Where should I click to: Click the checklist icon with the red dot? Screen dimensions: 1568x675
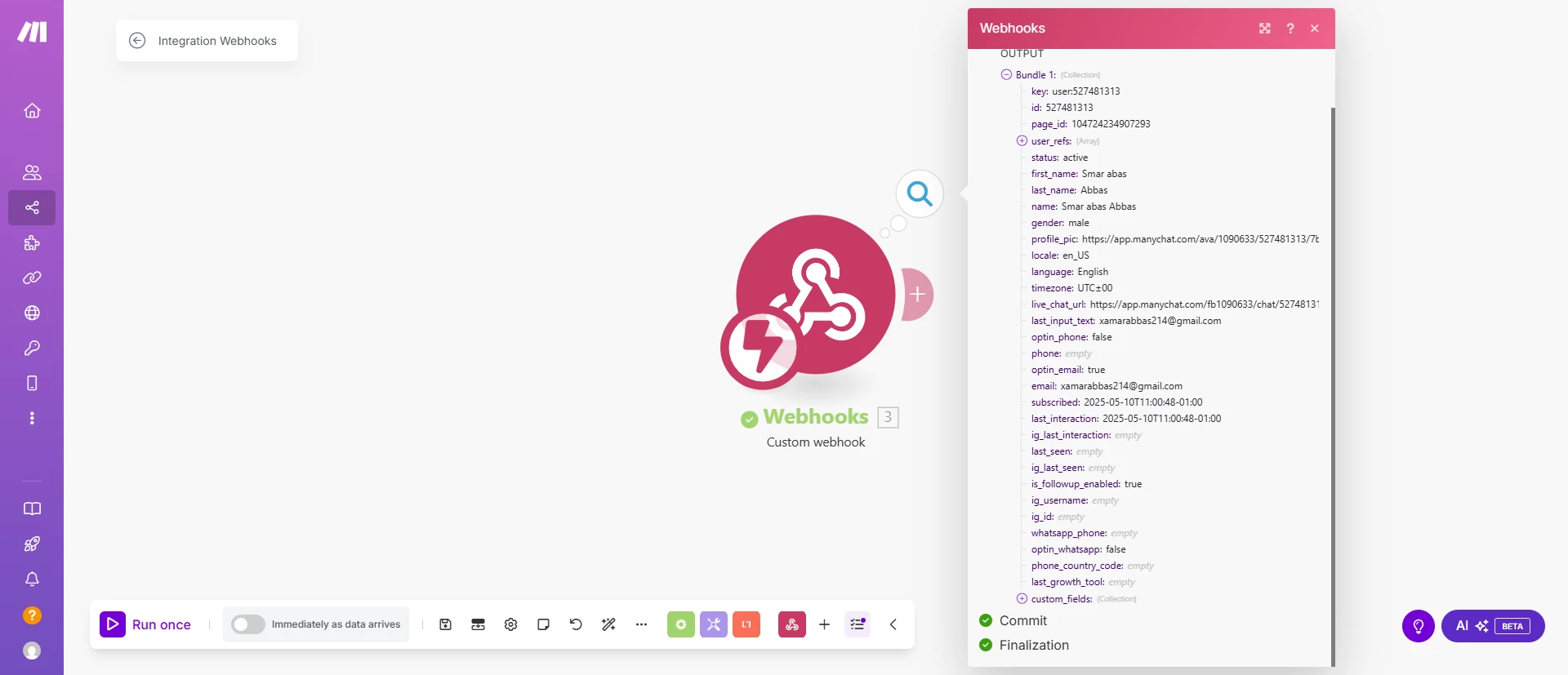(857, 624)
